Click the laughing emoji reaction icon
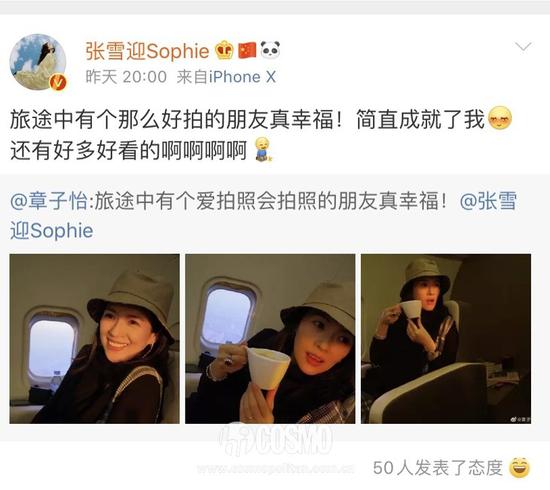This screenshot has width=550, height=490. pyautogui.click(x=519, y=467)
